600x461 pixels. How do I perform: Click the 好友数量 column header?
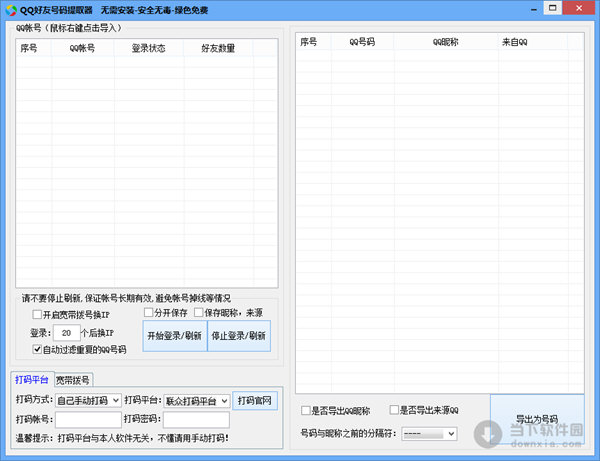click(x=218, y=48)
